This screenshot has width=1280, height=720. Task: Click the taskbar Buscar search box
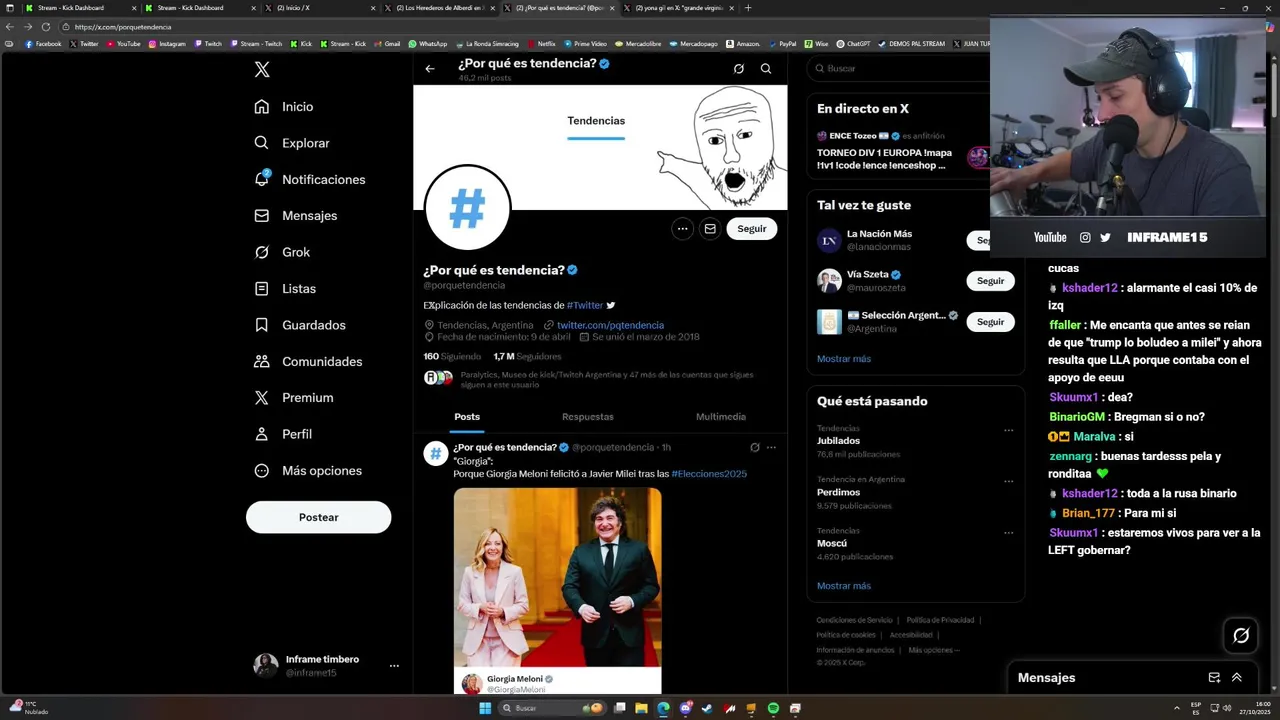[552, 708]
